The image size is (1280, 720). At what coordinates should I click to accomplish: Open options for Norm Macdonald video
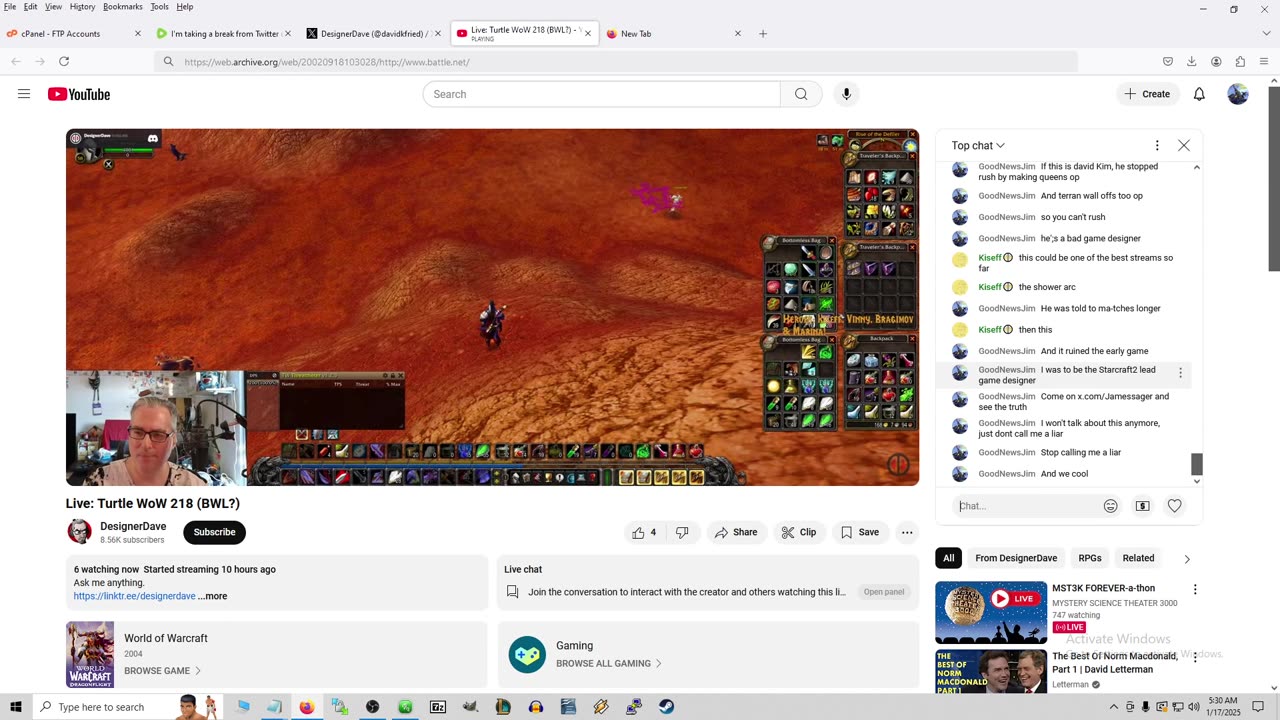coord(1194,658)
